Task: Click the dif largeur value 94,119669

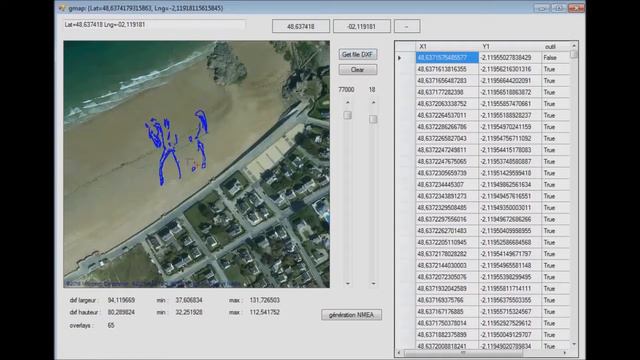Action: click(x=121, y=300)
